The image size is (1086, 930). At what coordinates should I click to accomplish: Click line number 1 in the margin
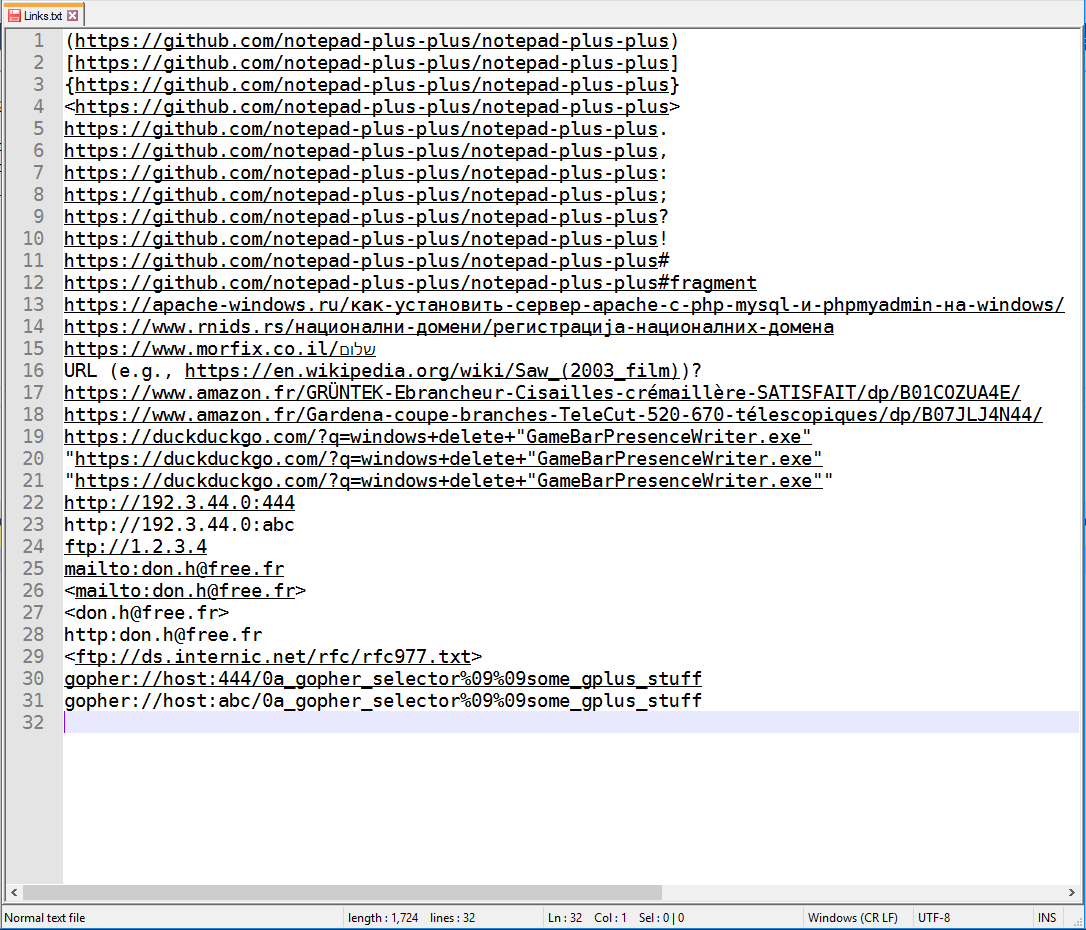[38, 41]
